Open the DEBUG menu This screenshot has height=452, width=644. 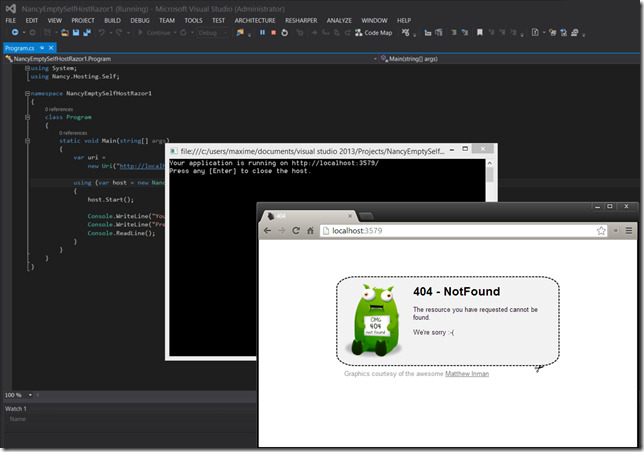(140, 20)
